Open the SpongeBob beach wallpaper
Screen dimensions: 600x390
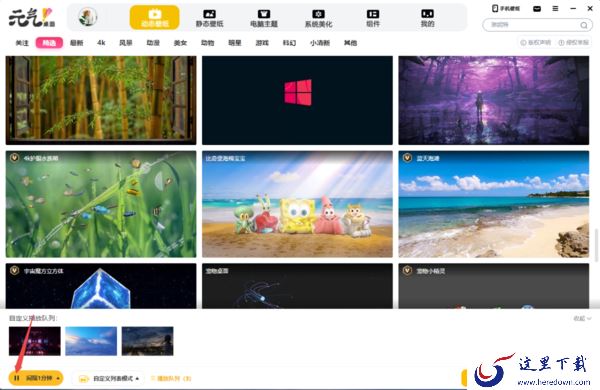[x=297, y=204]
